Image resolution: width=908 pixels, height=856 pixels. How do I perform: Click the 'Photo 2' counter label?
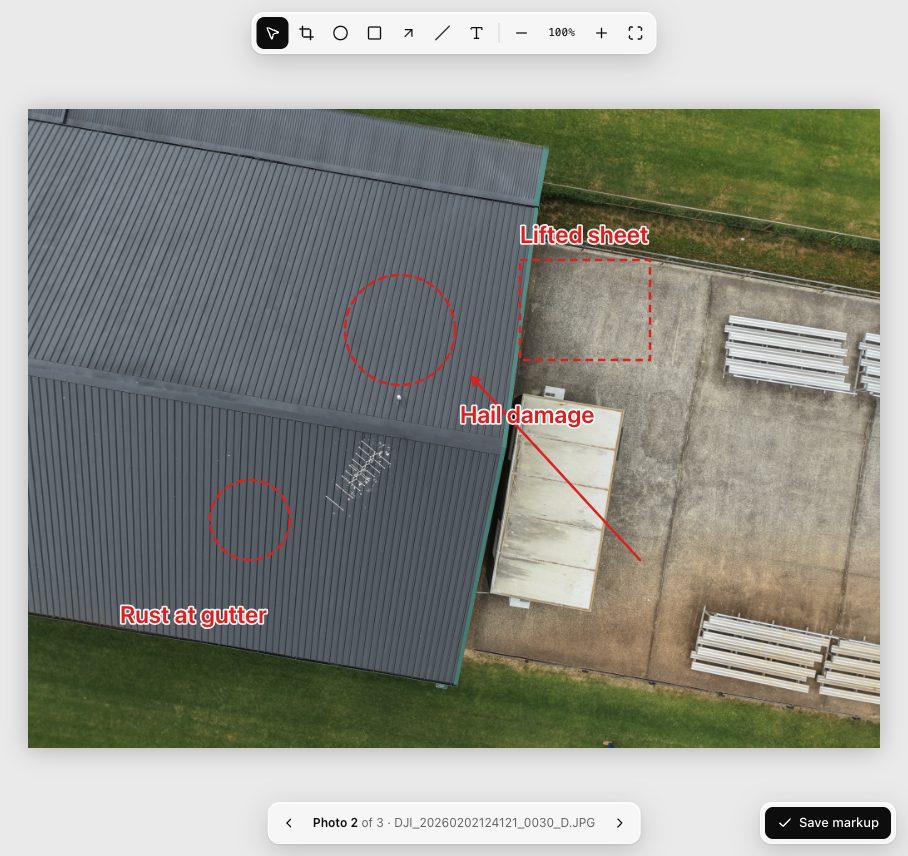335,823
